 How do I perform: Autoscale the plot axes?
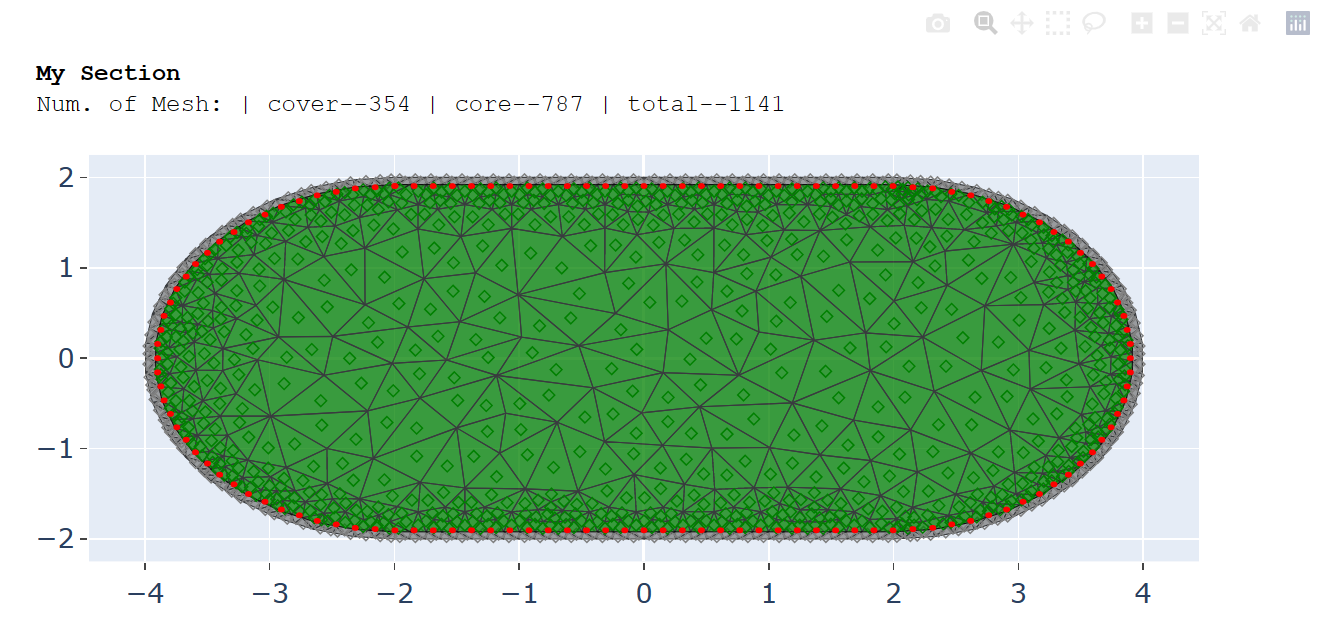(x=1213, y=24)
